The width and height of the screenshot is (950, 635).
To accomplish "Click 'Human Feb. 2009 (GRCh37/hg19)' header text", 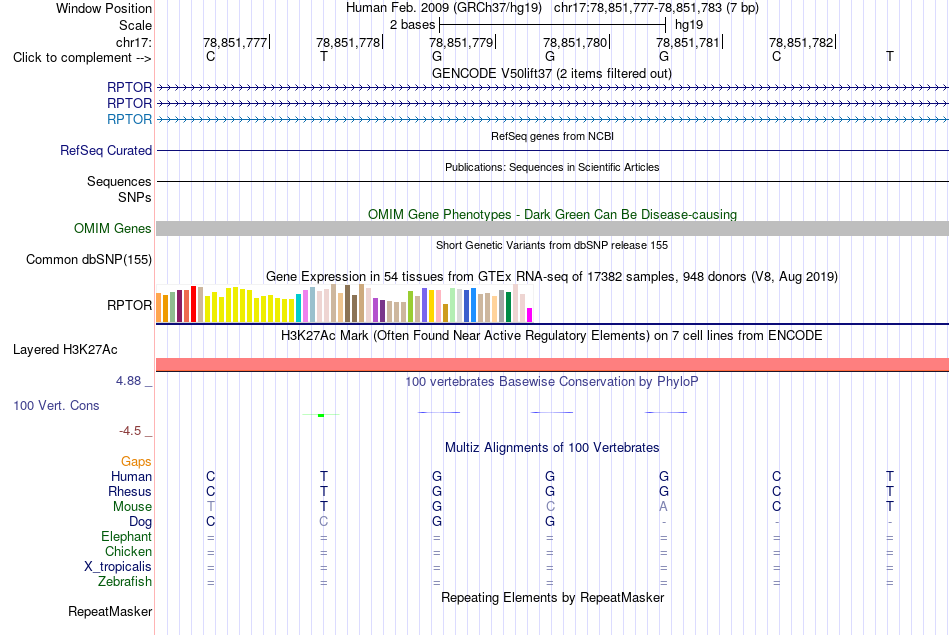I will (445, 8).
